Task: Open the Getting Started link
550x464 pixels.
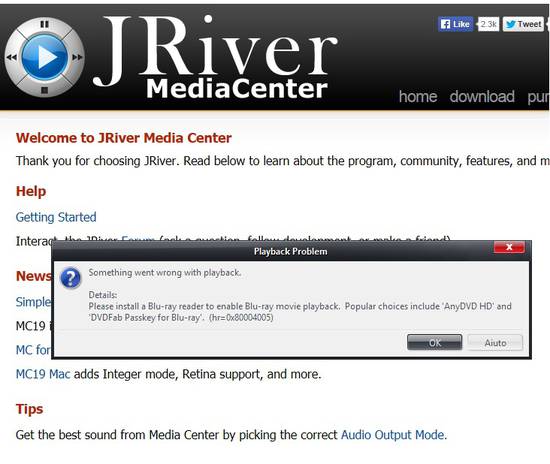Action: 56,217
